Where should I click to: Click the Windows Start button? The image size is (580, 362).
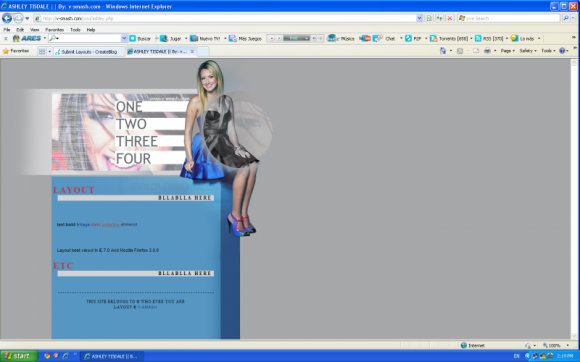[x=19, y=356]
